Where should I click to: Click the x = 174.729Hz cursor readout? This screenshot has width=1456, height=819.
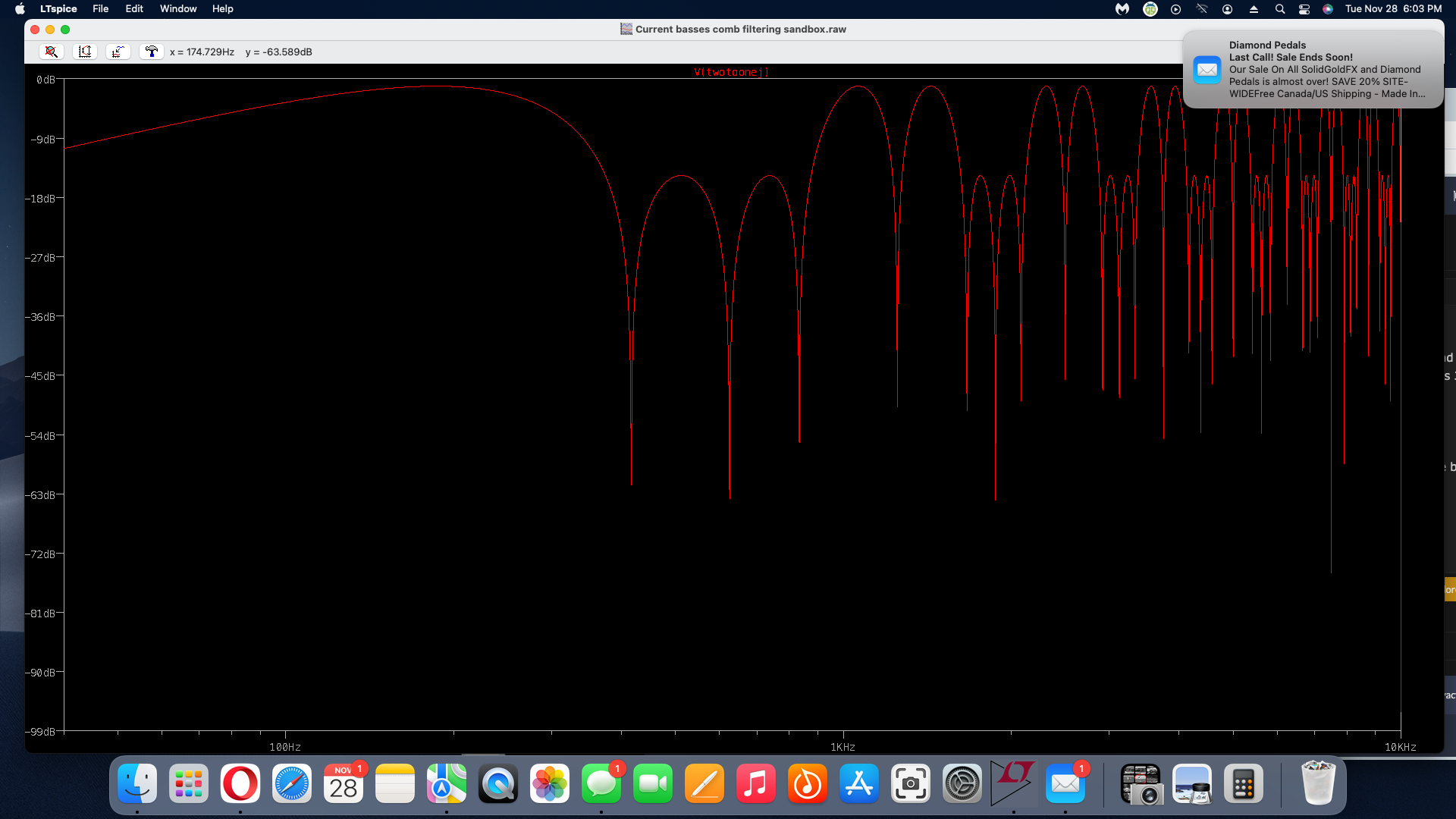tap(202, 52)
